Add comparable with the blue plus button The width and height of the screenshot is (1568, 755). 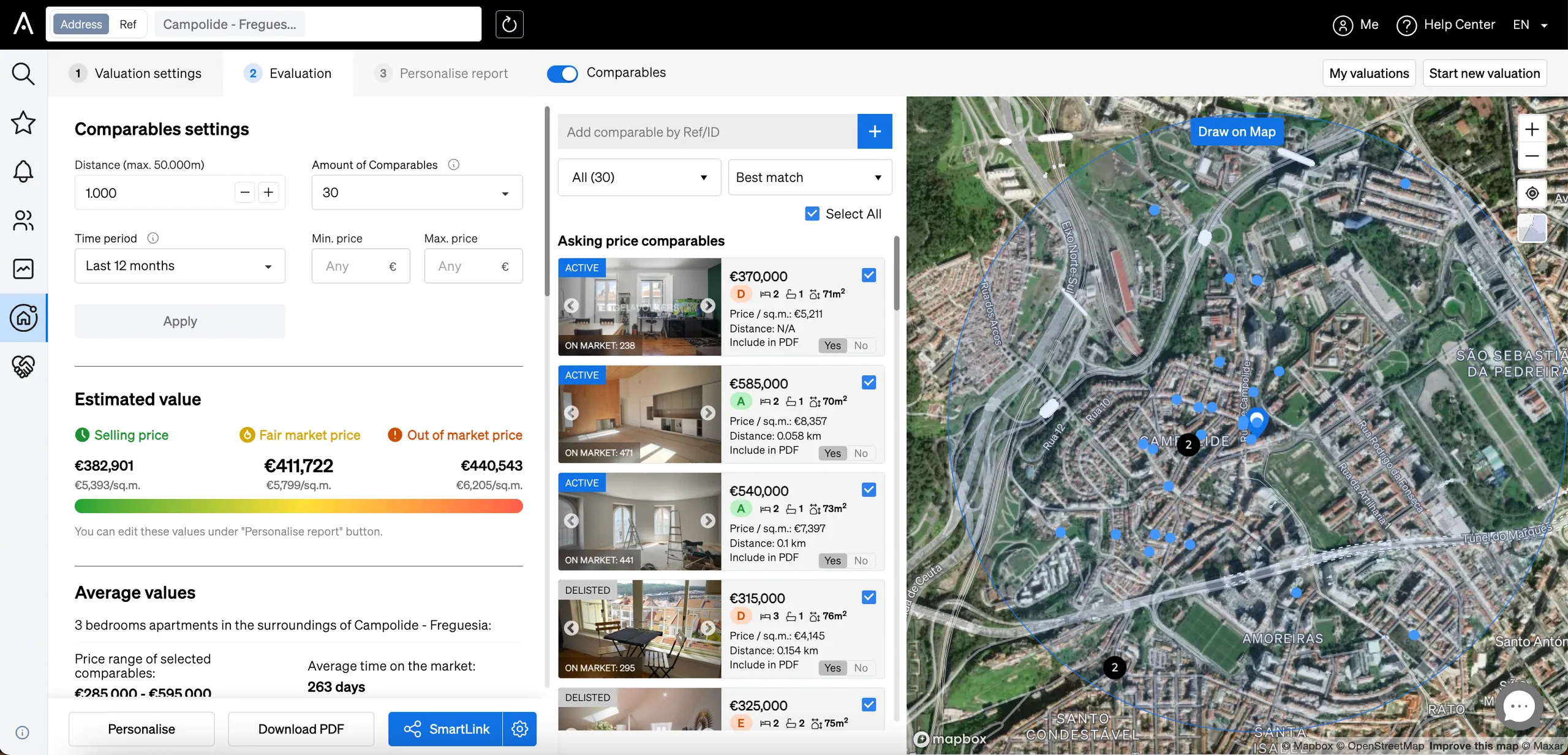click(874, 131)
